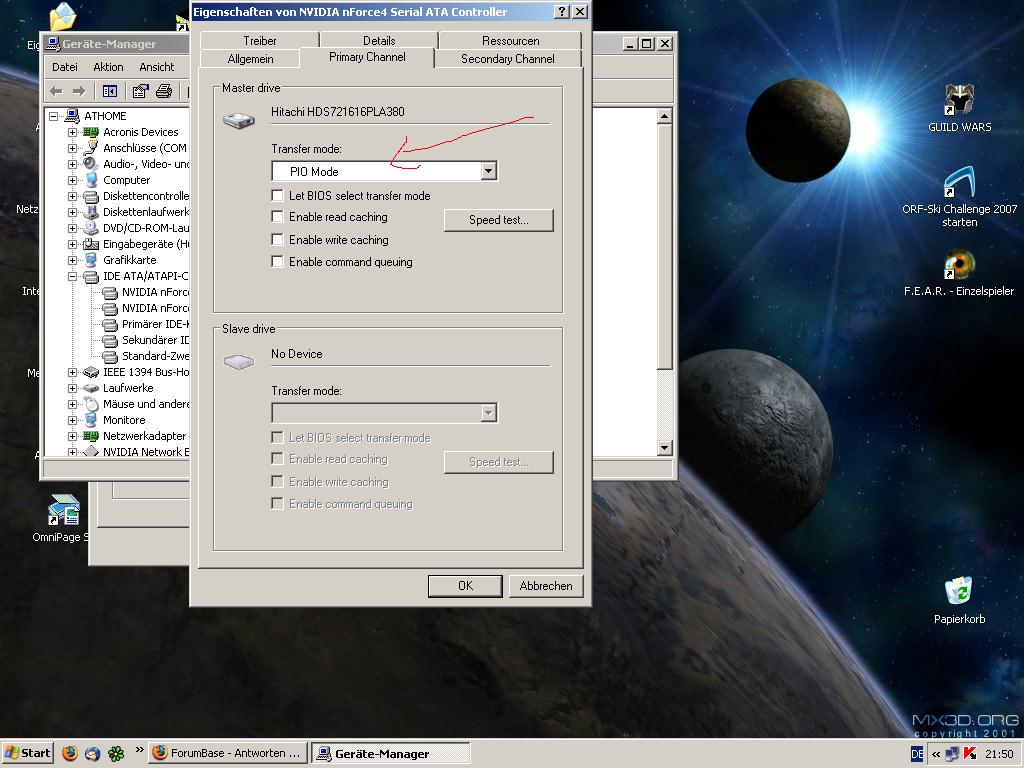Image resolution: width=1024 pixels, height=768 pixels.
Task: Launch Firefox from the quick launch bar
Action: (x=70, y=753)
